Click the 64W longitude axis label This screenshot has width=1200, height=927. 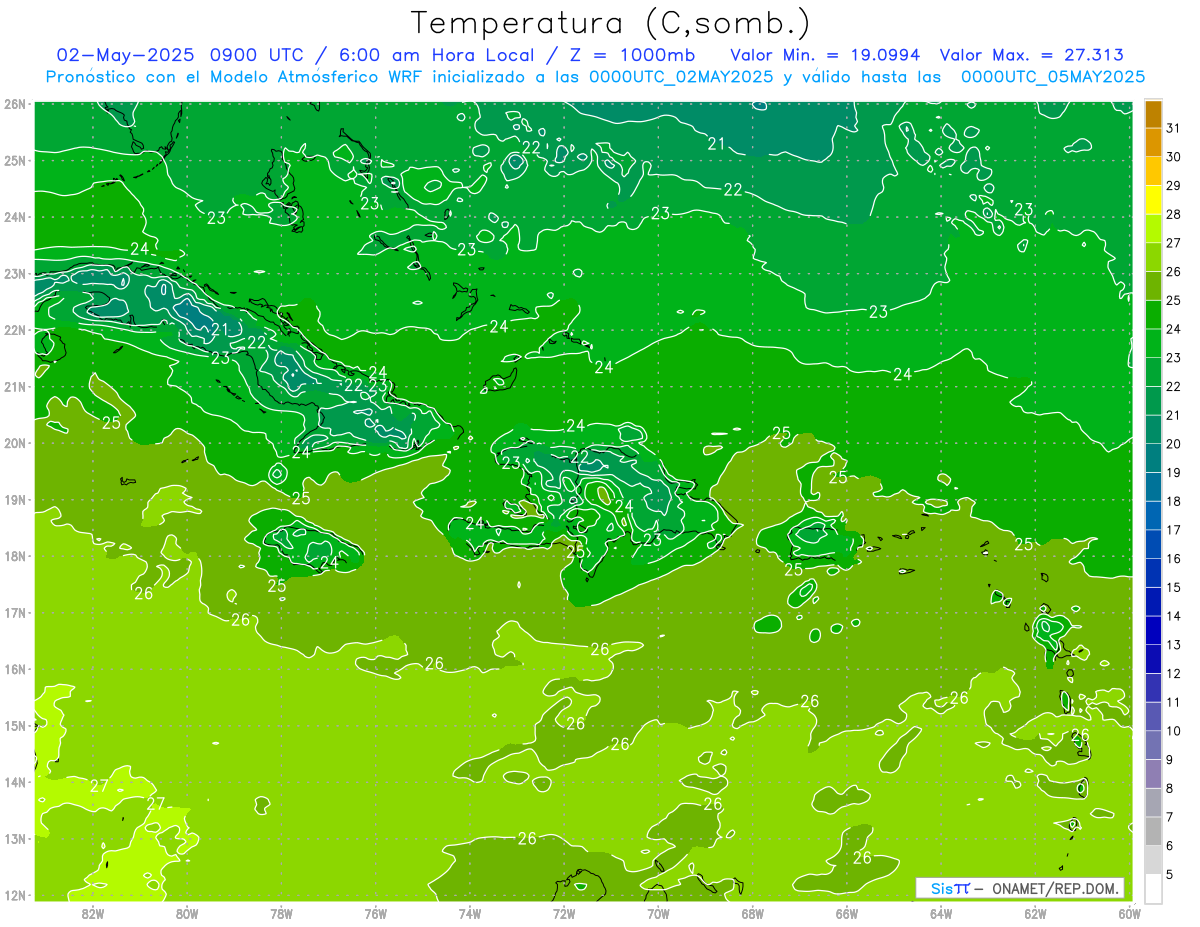941,913
